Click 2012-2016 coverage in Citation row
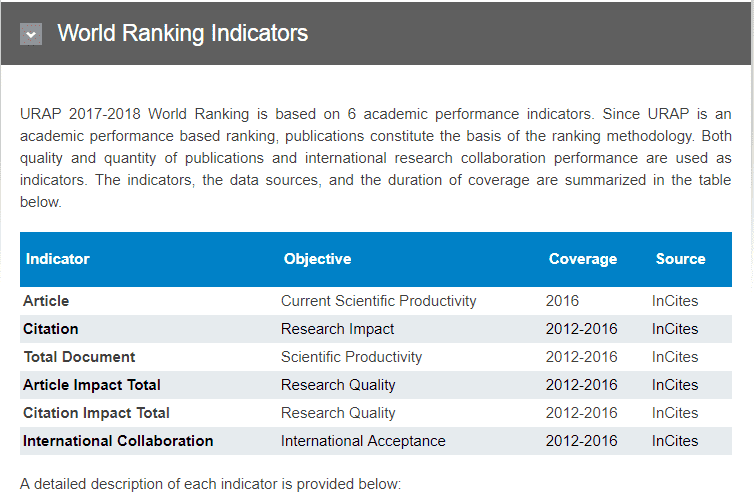This screenshot has height=493, width=754. [x=581, y=329]
